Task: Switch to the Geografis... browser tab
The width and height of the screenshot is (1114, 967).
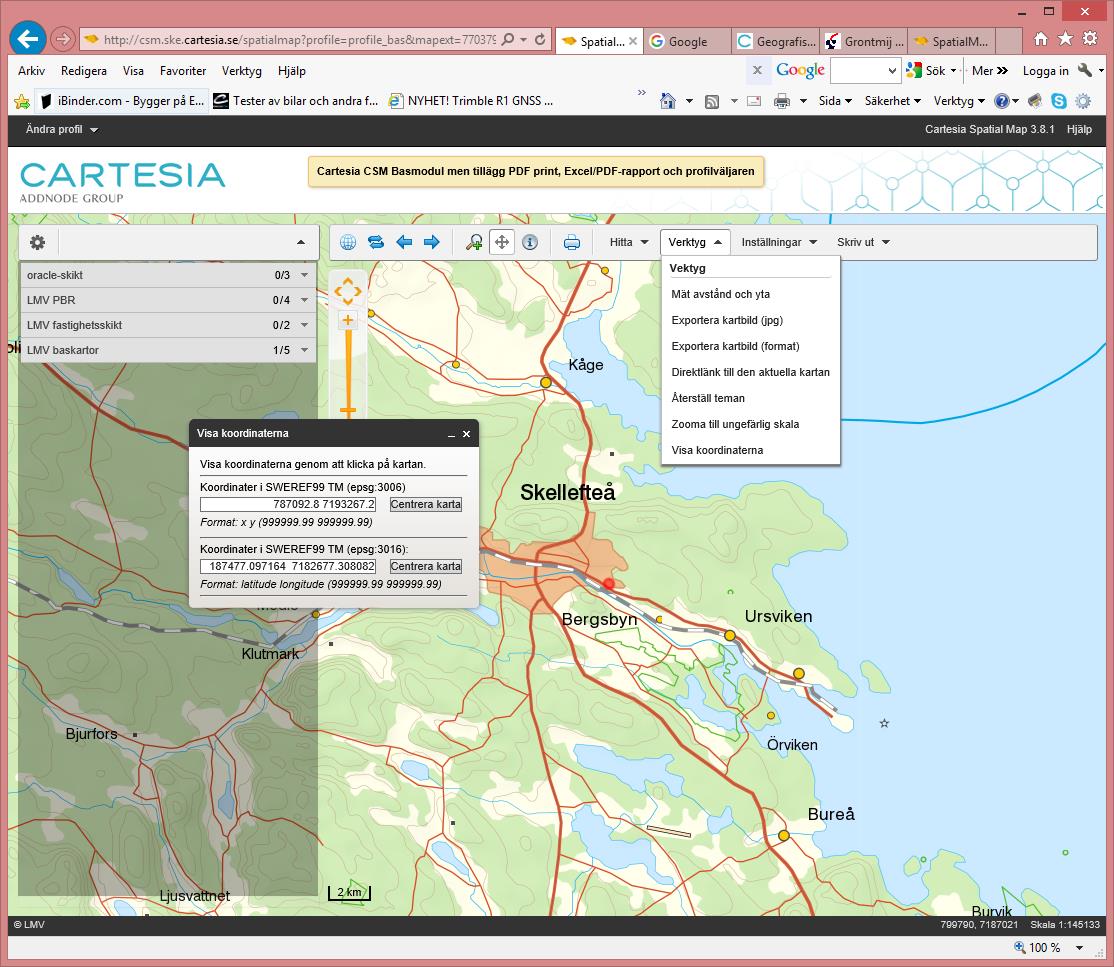Action: (x=776, y=41)
